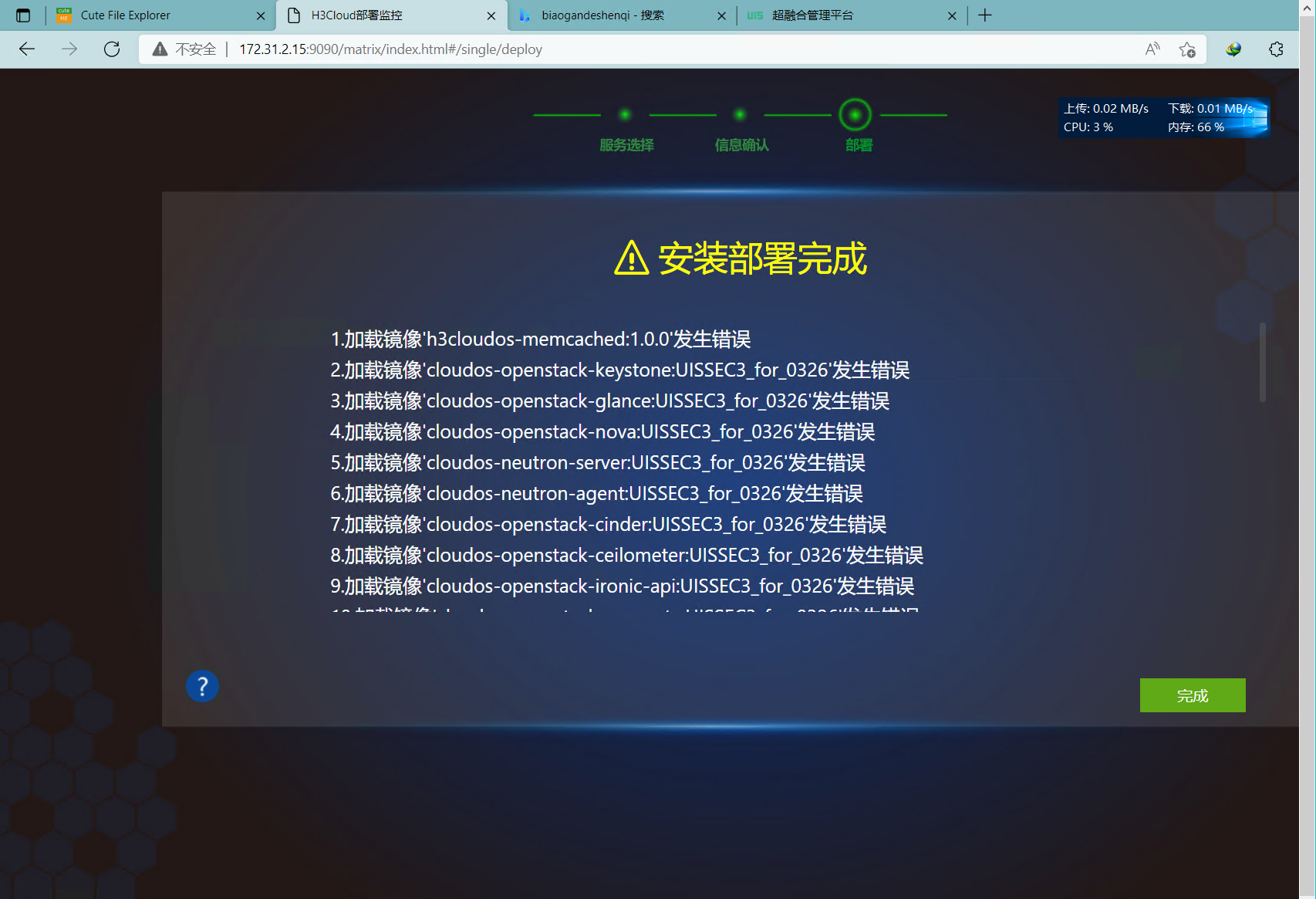
Task: Click the cloudos-neutron-agent error line
Action: coord(597,493)
